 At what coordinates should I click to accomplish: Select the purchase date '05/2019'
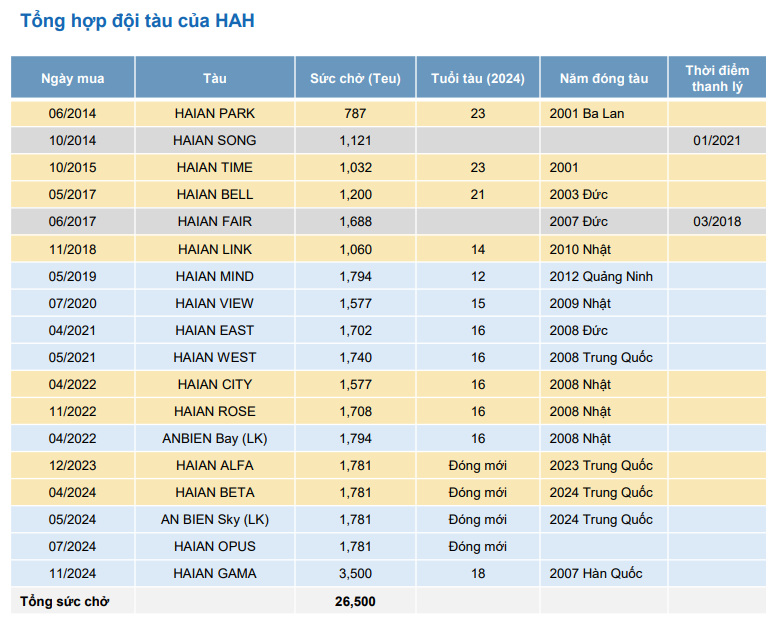click(72, 276)
